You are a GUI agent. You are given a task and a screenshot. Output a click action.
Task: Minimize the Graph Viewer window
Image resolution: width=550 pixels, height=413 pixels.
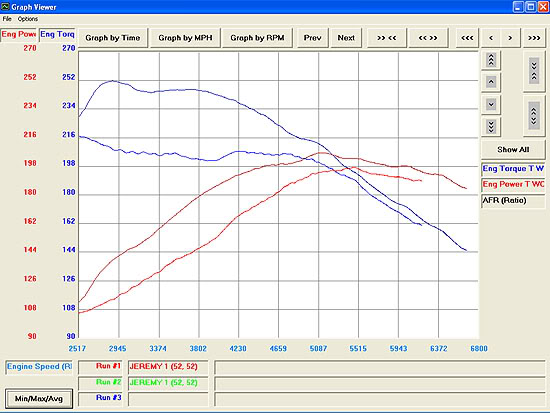(x=519, y=7)
